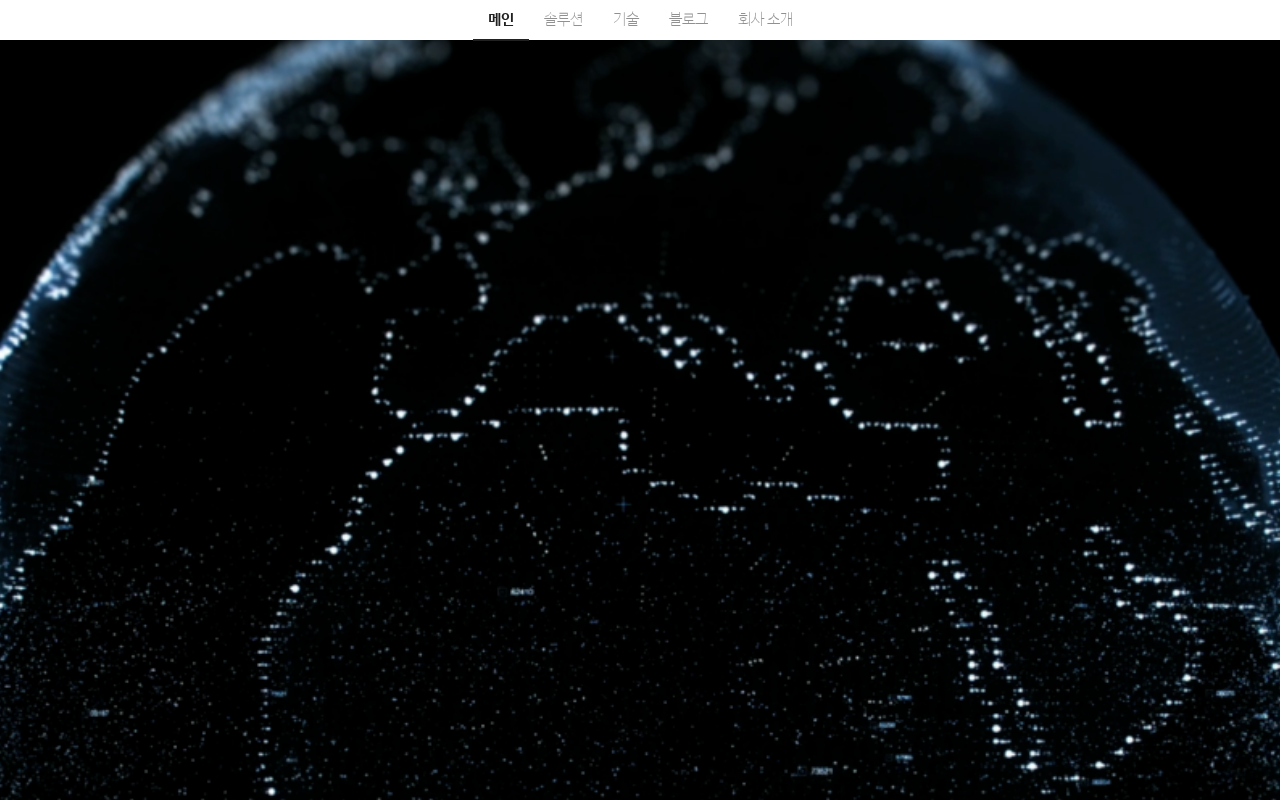Go to the 기술 navigation tab

click(626, 19)
